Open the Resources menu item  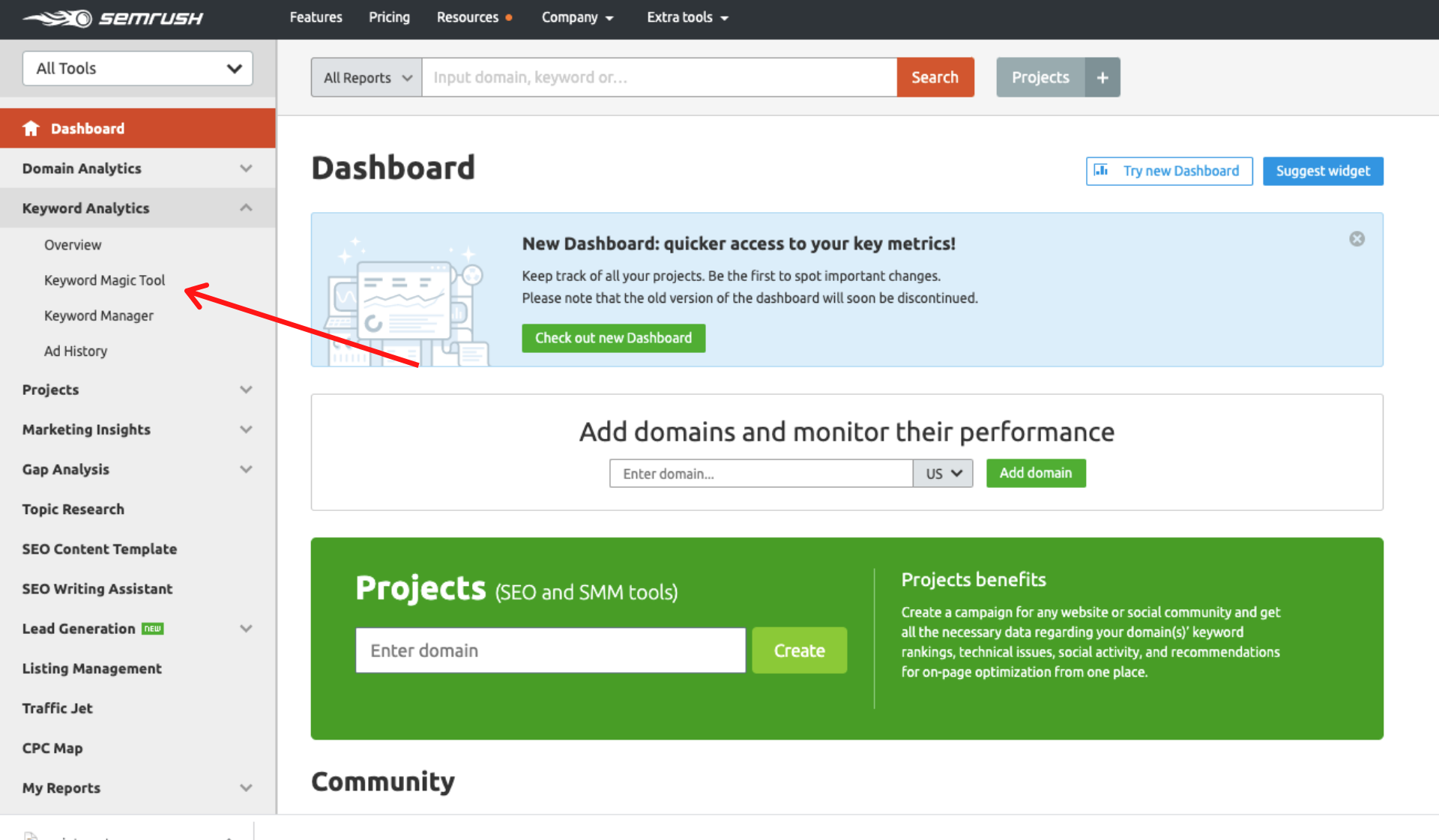tap(468, 17)
